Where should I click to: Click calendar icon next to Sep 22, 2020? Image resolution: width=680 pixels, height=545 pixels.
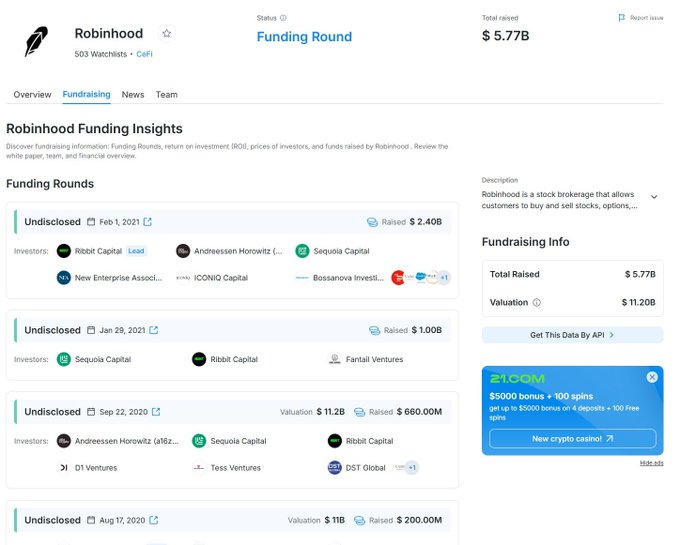point(91,411)
